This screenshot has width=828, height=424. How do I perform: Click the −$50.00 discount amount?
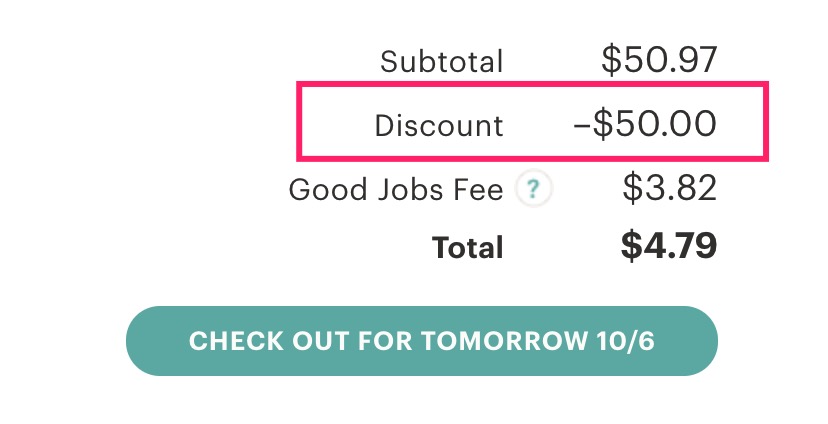click(645, 124)
